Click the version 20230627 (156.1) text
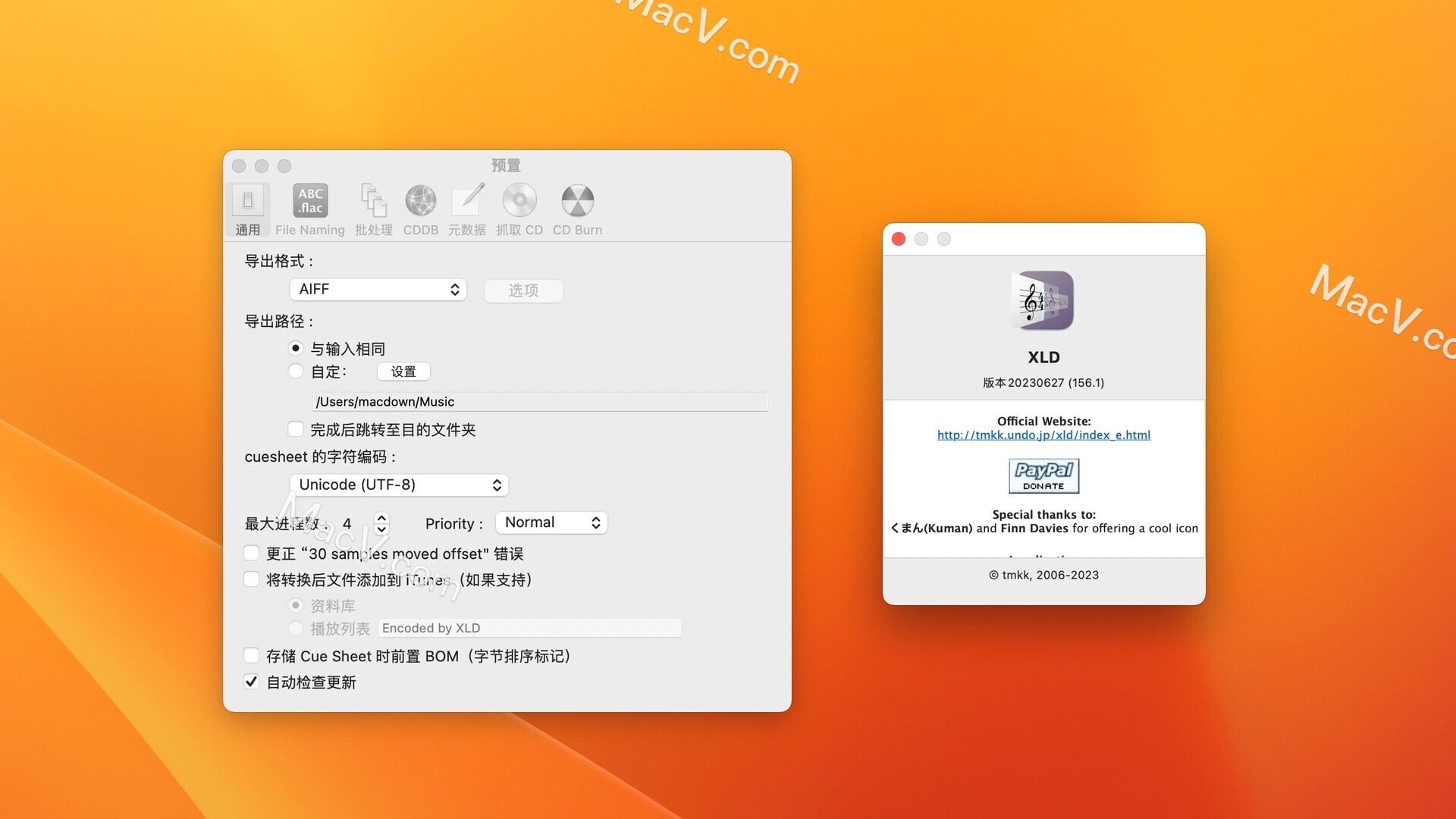The height and width of the screenshot is (819, 1456). (1043, 383)
